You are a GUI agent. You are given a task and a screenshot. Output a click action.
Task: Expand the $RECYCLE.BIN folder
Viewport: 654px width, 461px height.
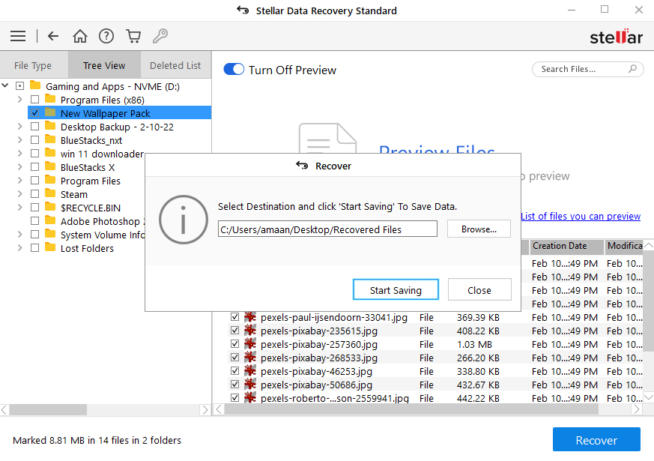tap(20, 207)
